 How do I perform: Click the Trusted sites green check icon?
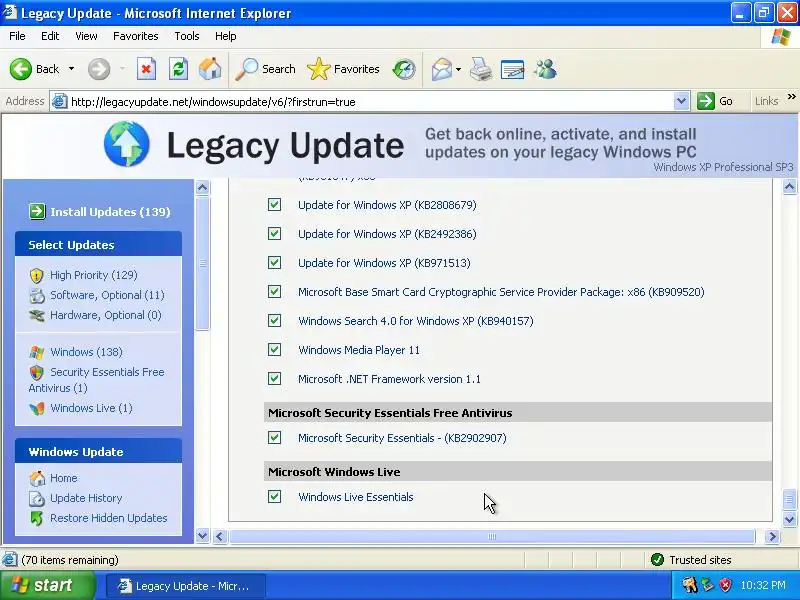[x=657, y=560]
